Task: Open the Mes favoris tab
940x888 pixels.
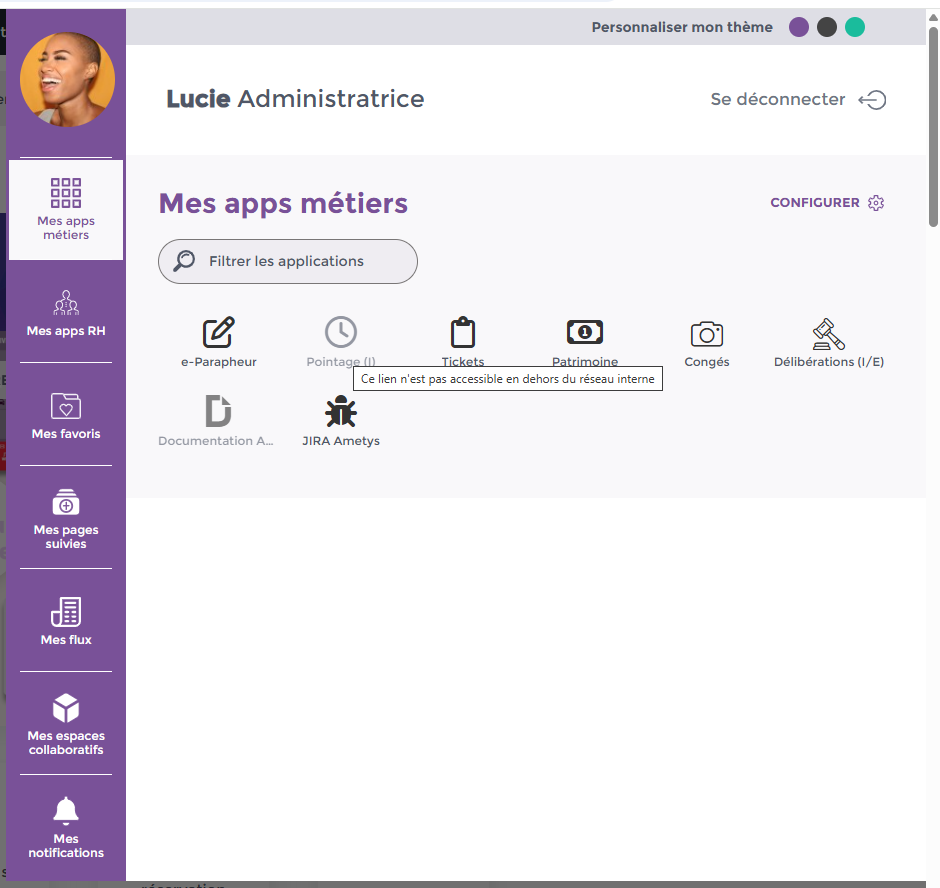Action: pyautogui.click(x=66, y=415)
